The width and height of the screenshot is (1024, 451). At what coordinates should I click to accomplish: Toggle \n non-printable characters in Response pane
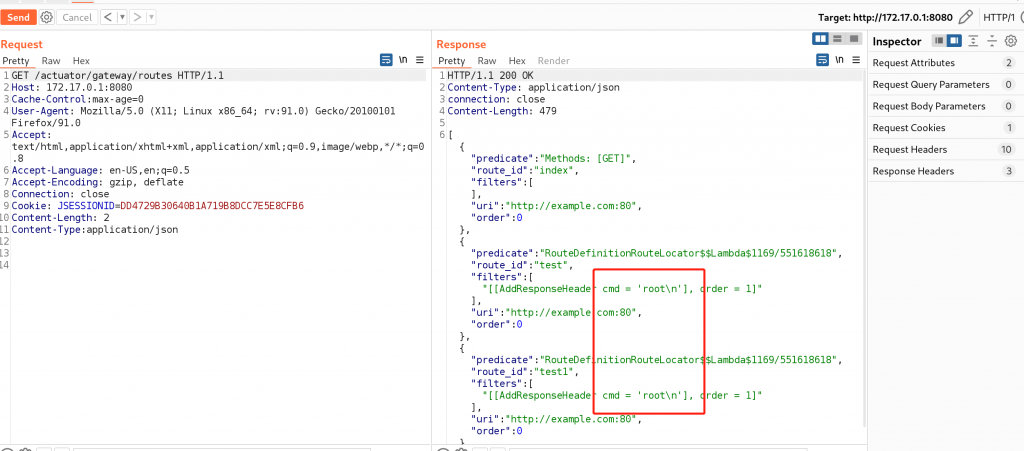(x=839, y=59)
